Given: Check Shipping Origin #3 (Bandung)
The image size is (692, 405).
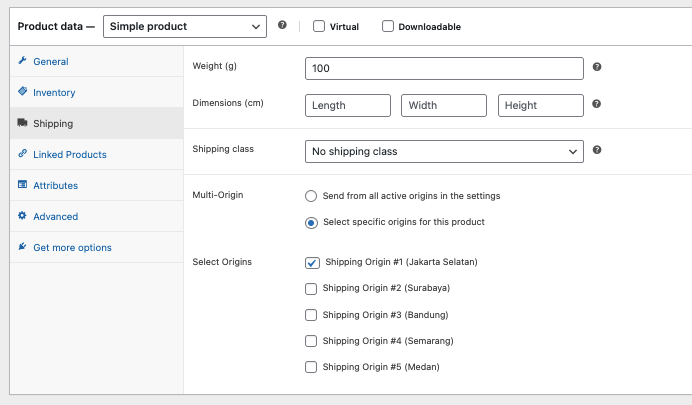Looking at the screenshot, I should tap(311, 314).
